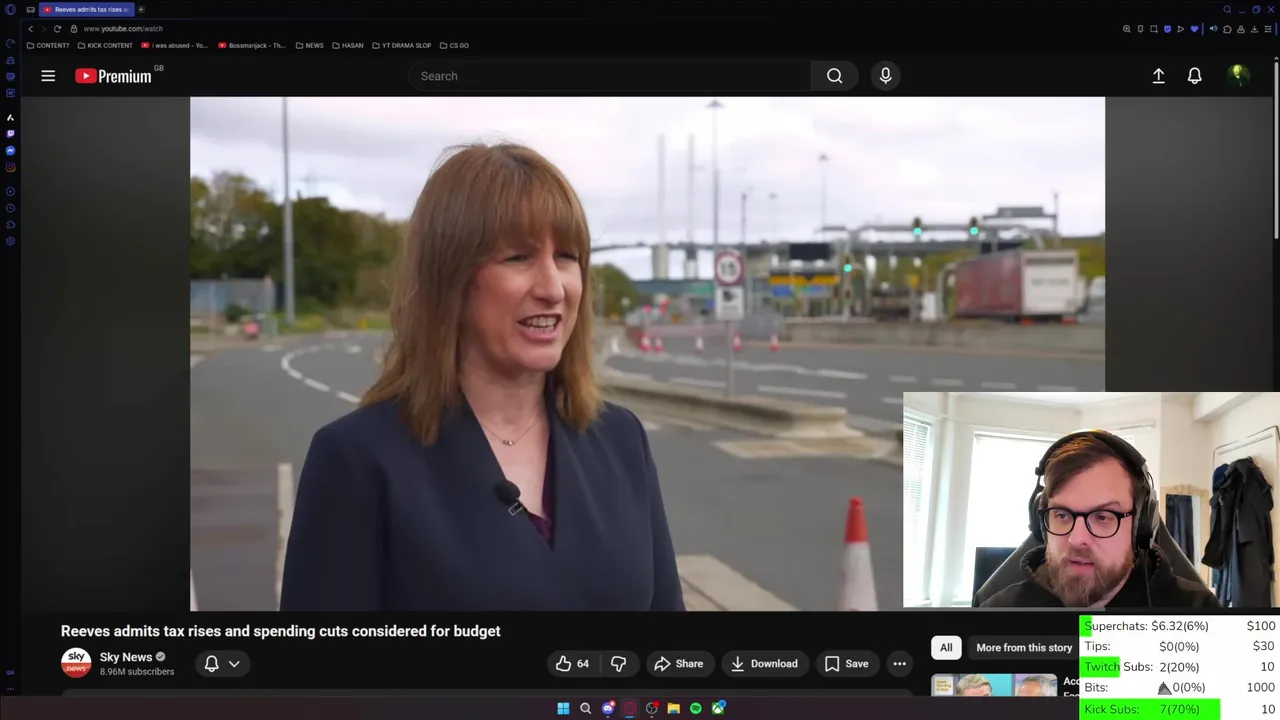Open the browser extensions cube icon
1280x720 pixels.
coord(1227,29)
